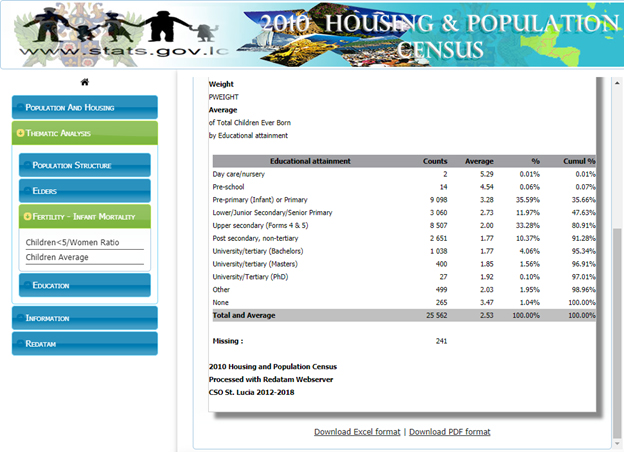This screenshot has height=452, width=624.
Task: Select 'Post secondary, non-tertiary' row label
Action: pyautogui.click(x=255, y=238)
